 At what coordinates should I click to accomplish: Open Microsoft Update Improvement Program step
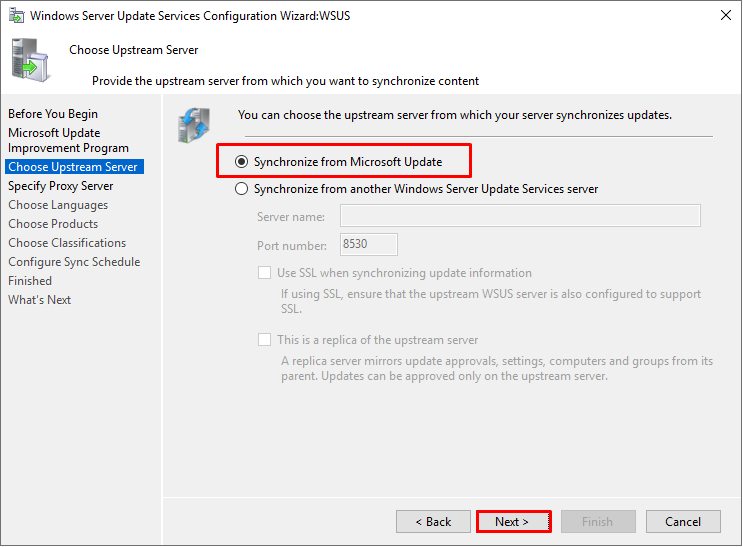pyautogui.click(x=68, y=140)
